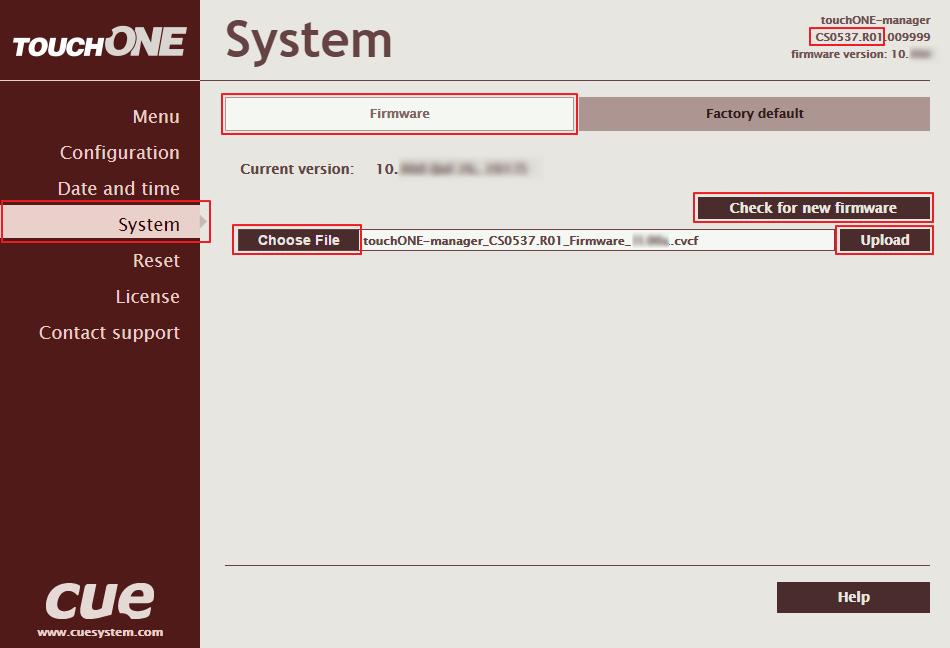Open Contact support in the sidebar
This screenshot has width=950, height=648.
109,332
